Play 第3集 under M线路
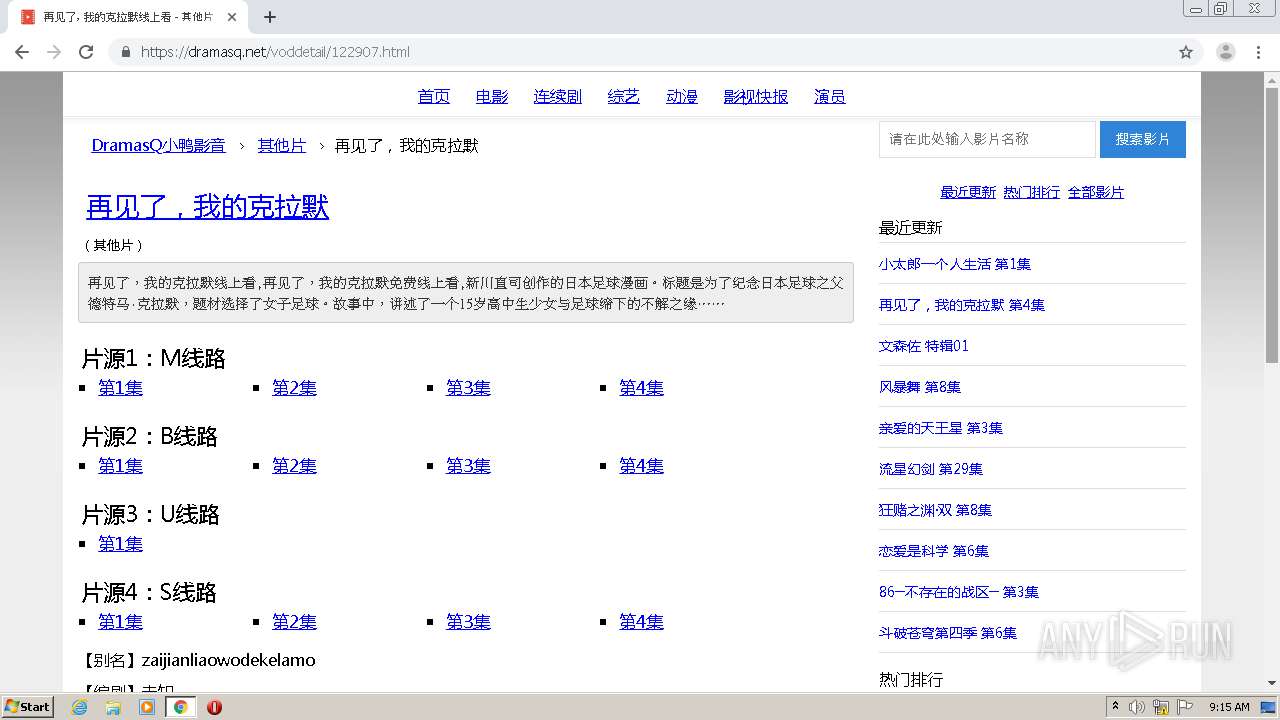1280x720 pixels. (x=468, y=388)
